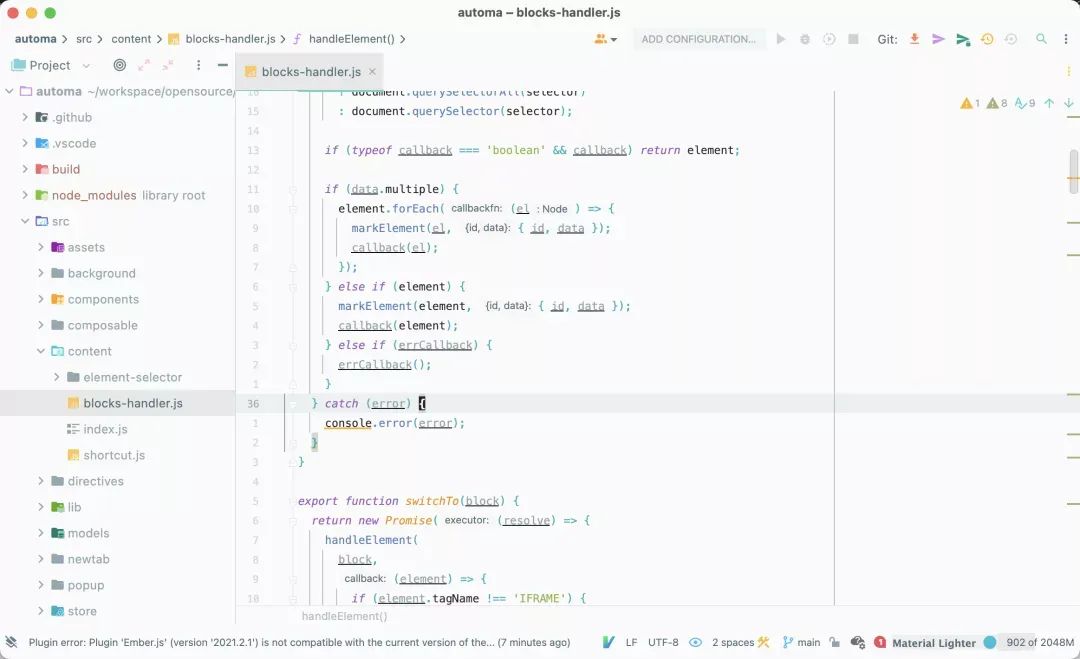Select the components folder

(x=103, y=299)
